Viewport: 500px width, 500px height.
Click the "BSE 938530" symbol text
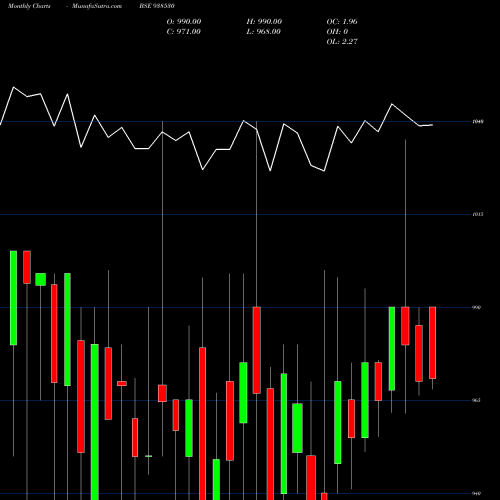157,6
